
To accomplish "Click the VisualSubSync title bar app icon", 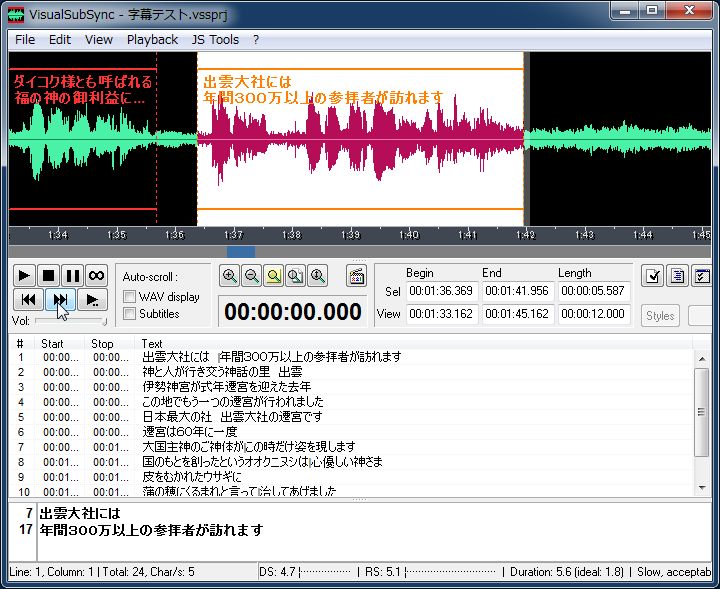I will point(16,14).
